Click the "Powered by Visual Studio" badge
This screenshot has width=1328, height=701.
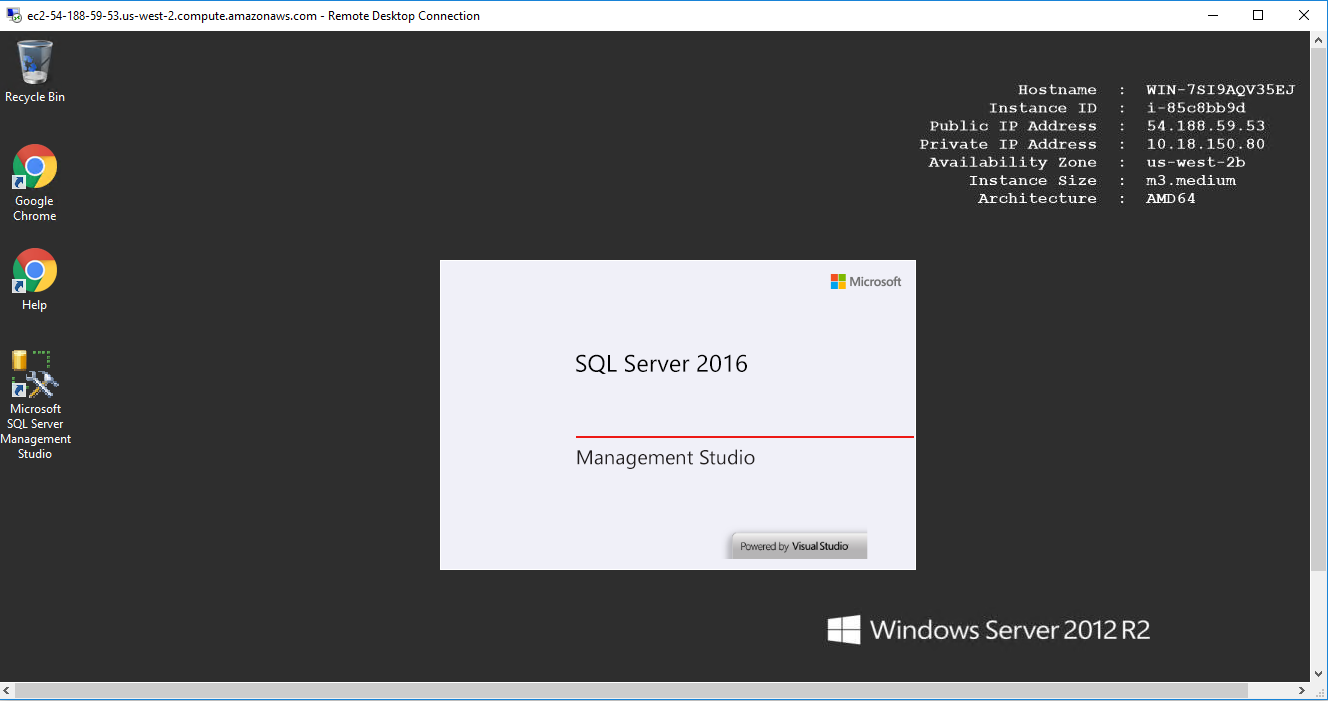[x=796, y=546]
